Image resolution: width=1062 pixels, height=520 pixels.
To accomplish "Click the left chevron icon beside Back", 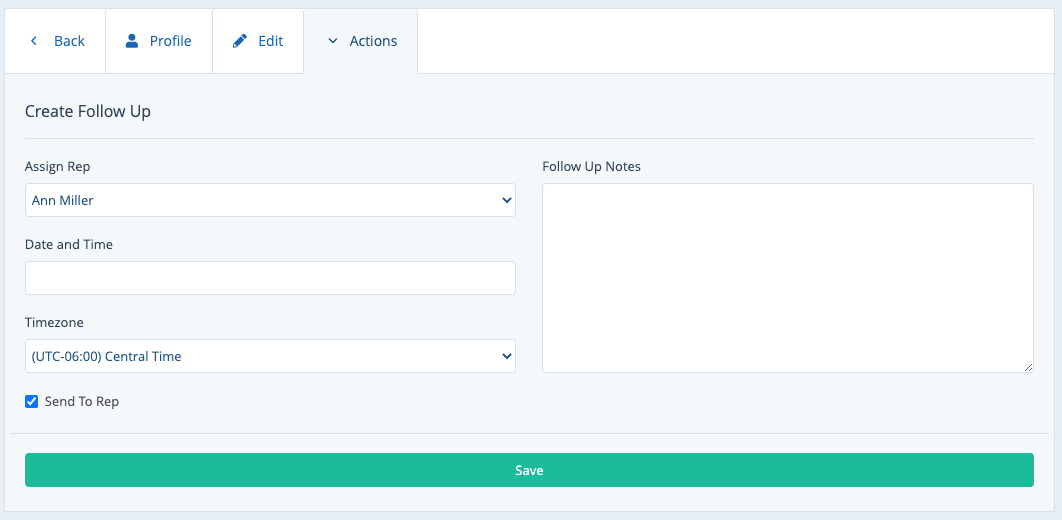I will tap(34, 41).
